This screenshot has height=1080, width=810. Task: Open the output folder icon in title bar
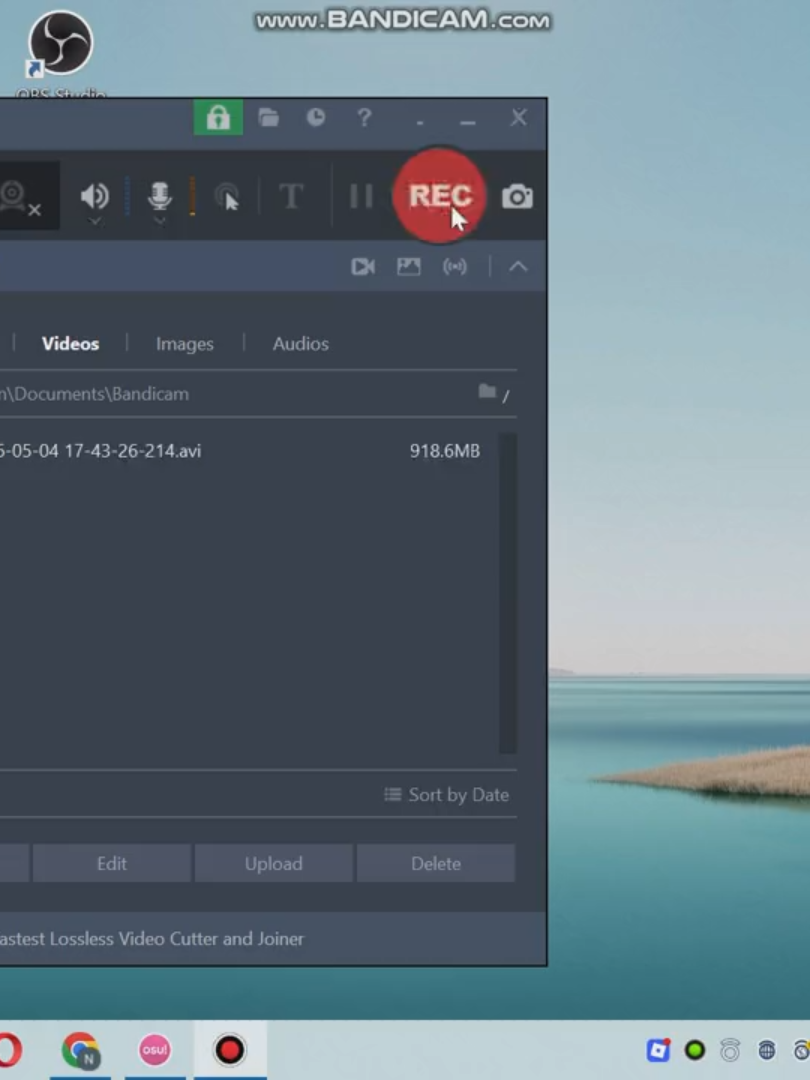coord(269,118)
